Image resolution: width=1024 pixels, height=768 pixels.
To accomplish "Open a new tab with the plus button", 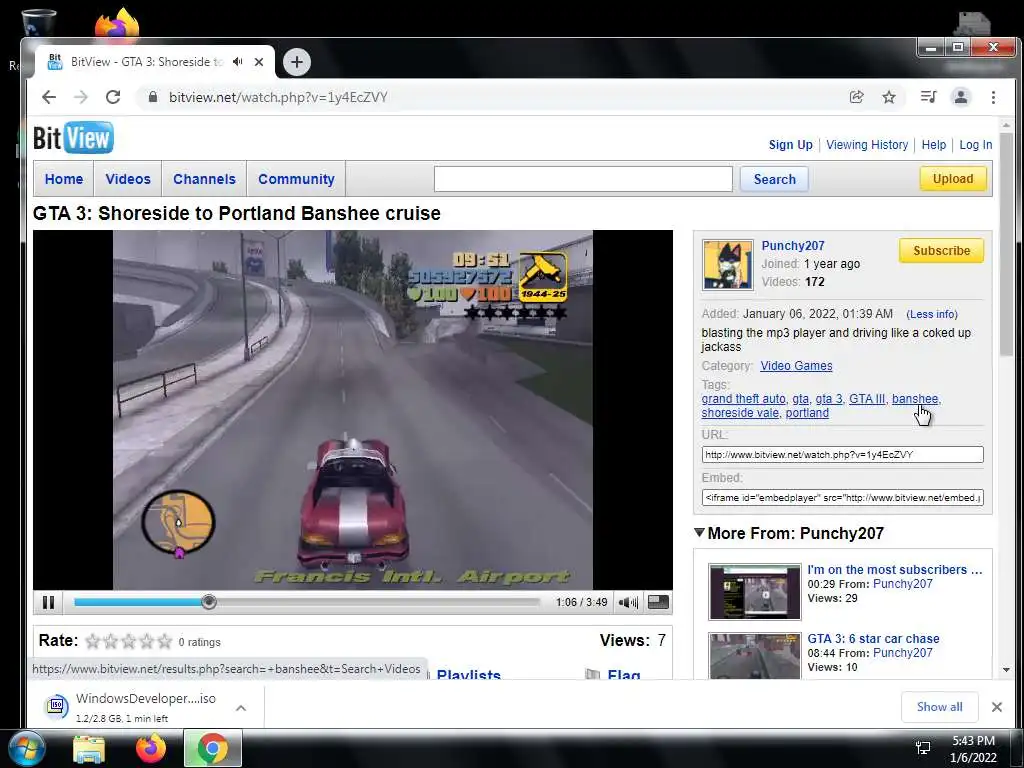I will coord(297,62).
